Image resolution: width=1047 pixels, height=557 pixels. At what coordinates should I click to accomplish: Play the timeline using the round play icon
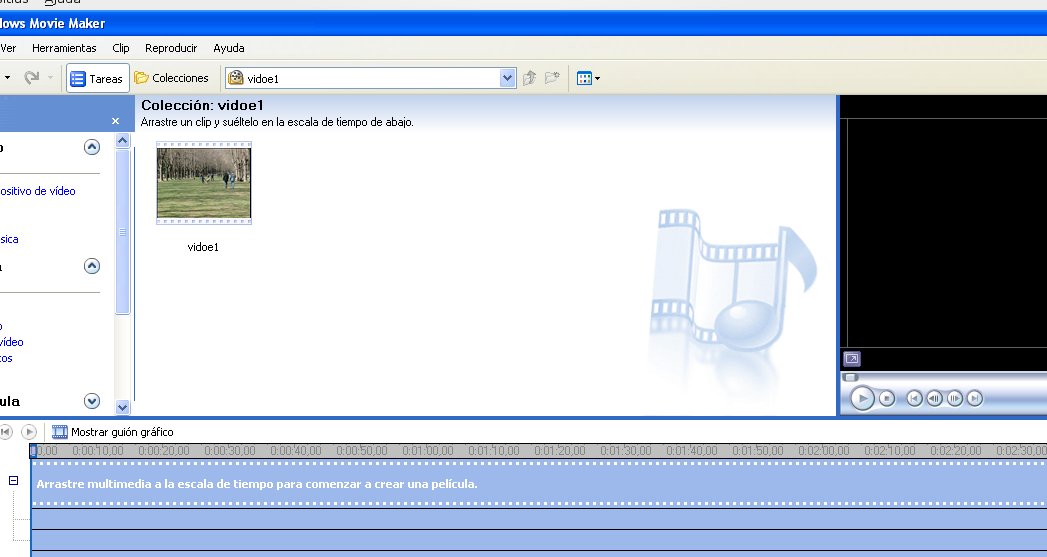[29, 432]
